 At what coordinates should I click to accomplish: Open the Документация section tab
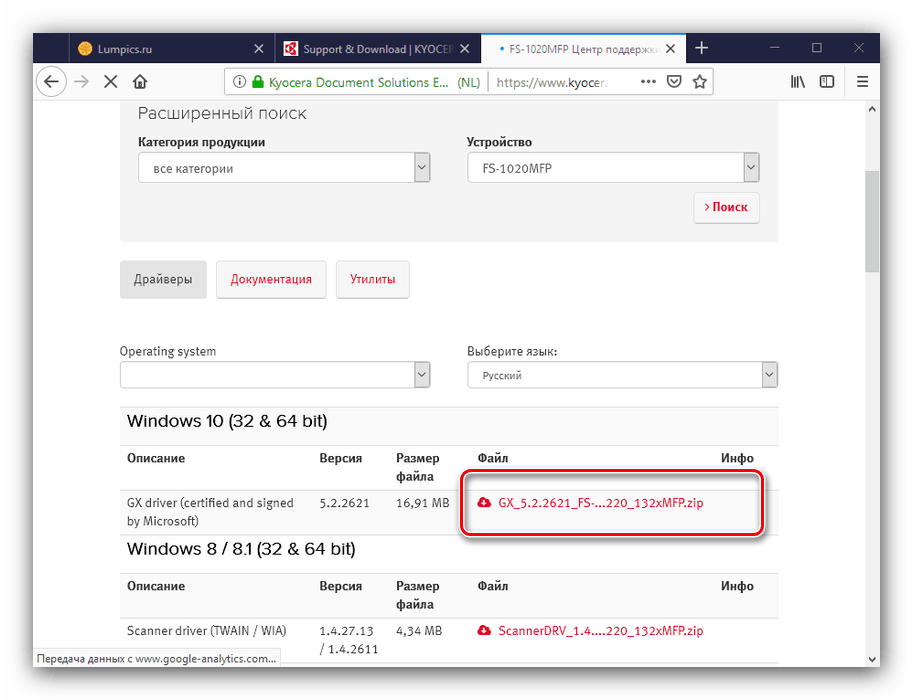[271, 280]
